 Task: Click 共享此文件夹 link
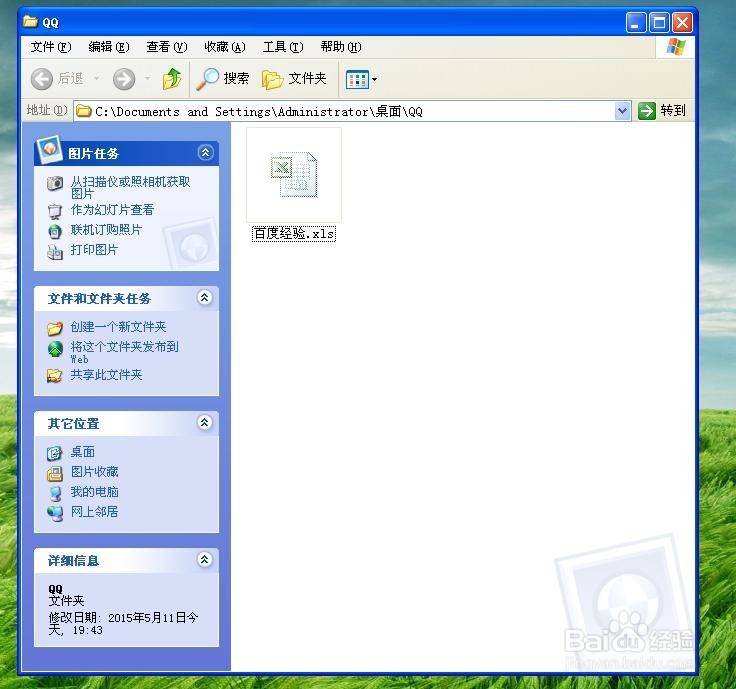point(106,375)
